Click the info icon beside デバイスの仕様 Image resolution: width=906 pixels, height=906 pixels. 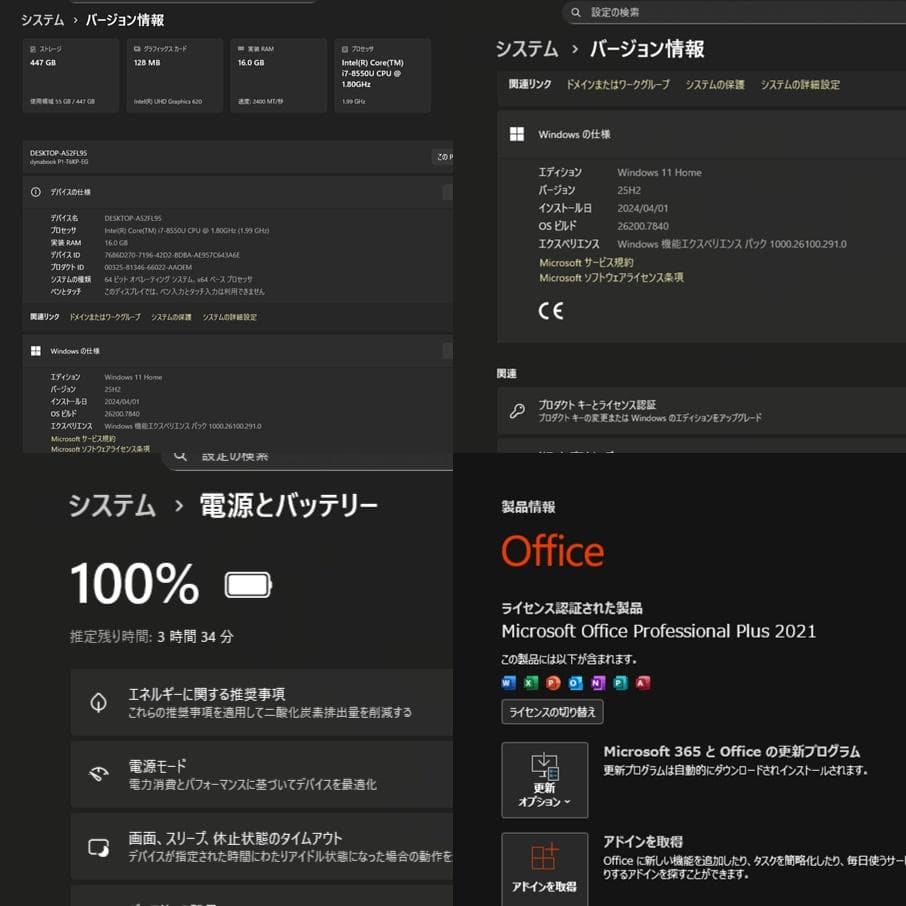[35, 192]
